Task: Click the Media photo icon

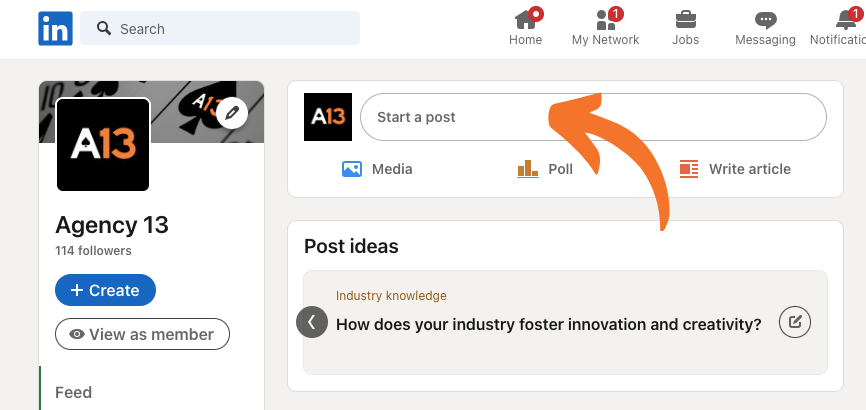Action: tap(352, 169)
